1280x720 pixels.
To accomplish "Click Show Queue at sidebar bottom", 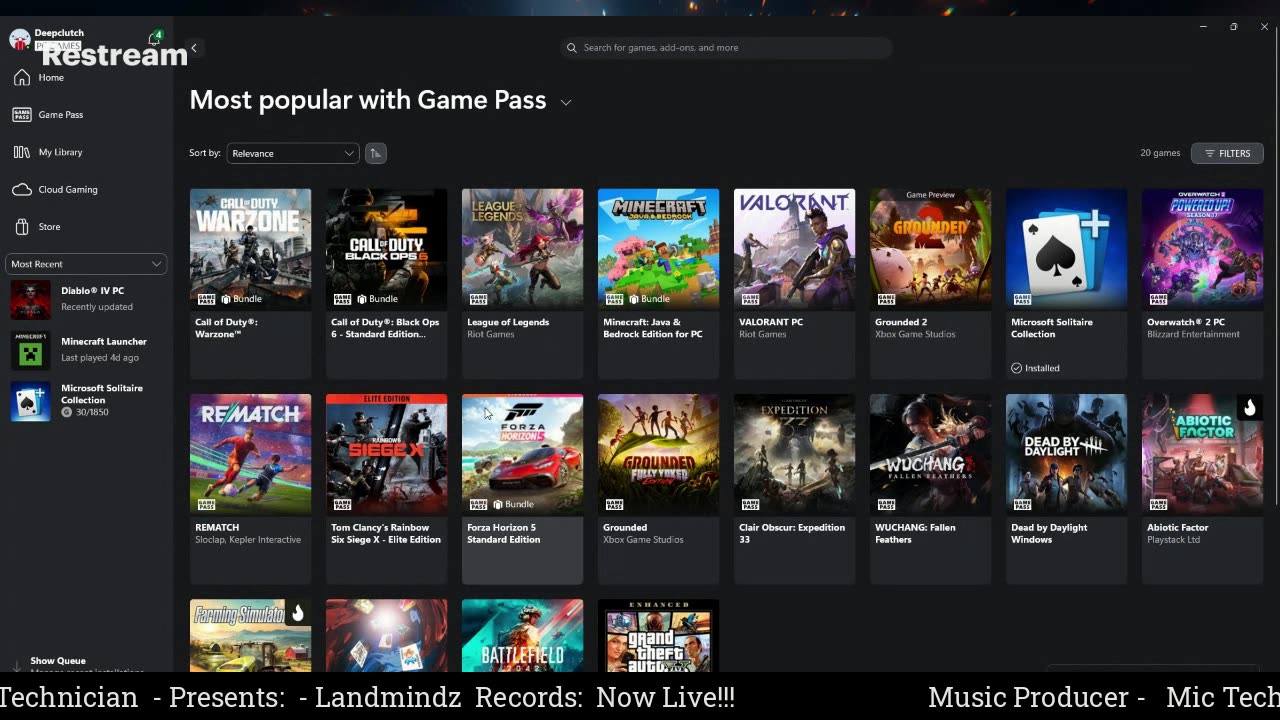I will pyautogui.click(x=58, y=661).
